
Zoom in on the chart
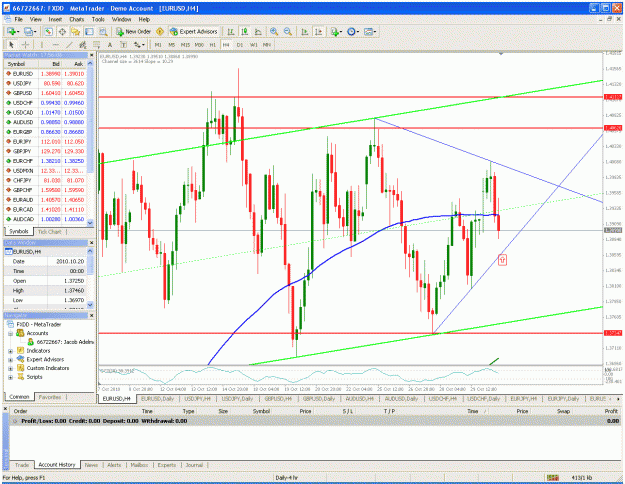[x=274, y=31]
